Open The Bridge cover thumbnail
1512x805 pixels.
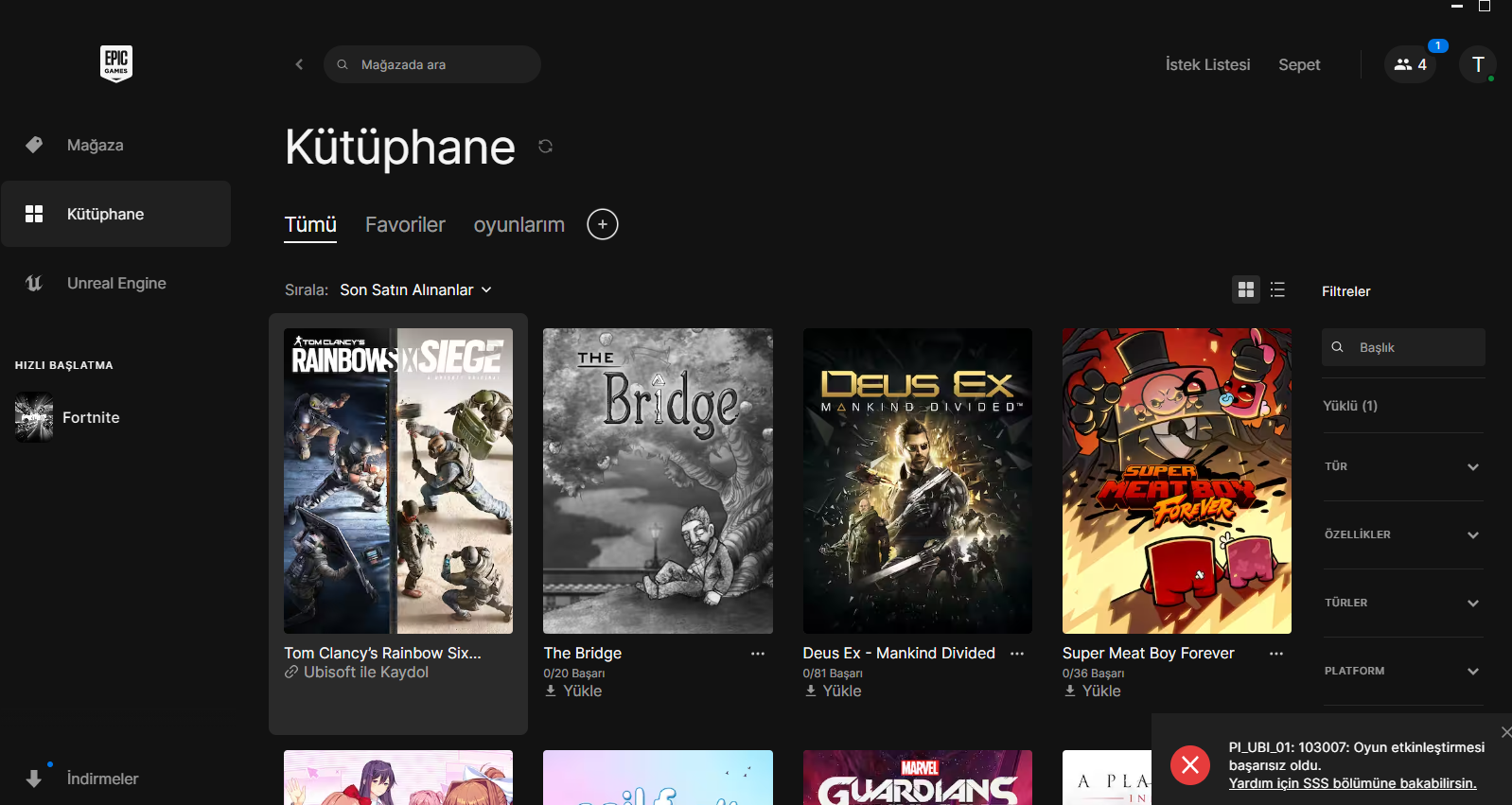(x=658, y=481)
